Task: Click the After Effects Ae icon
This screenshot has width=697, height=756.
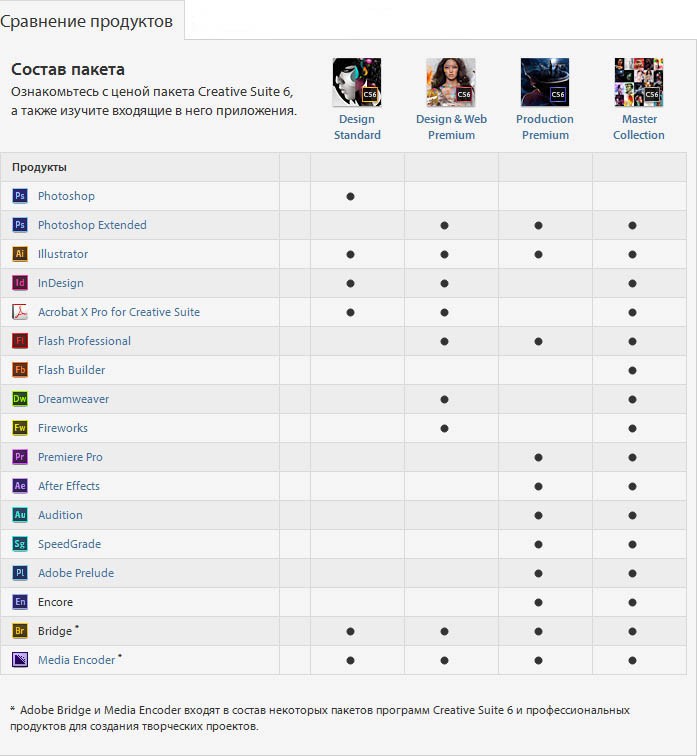Action: coord(20,486)
